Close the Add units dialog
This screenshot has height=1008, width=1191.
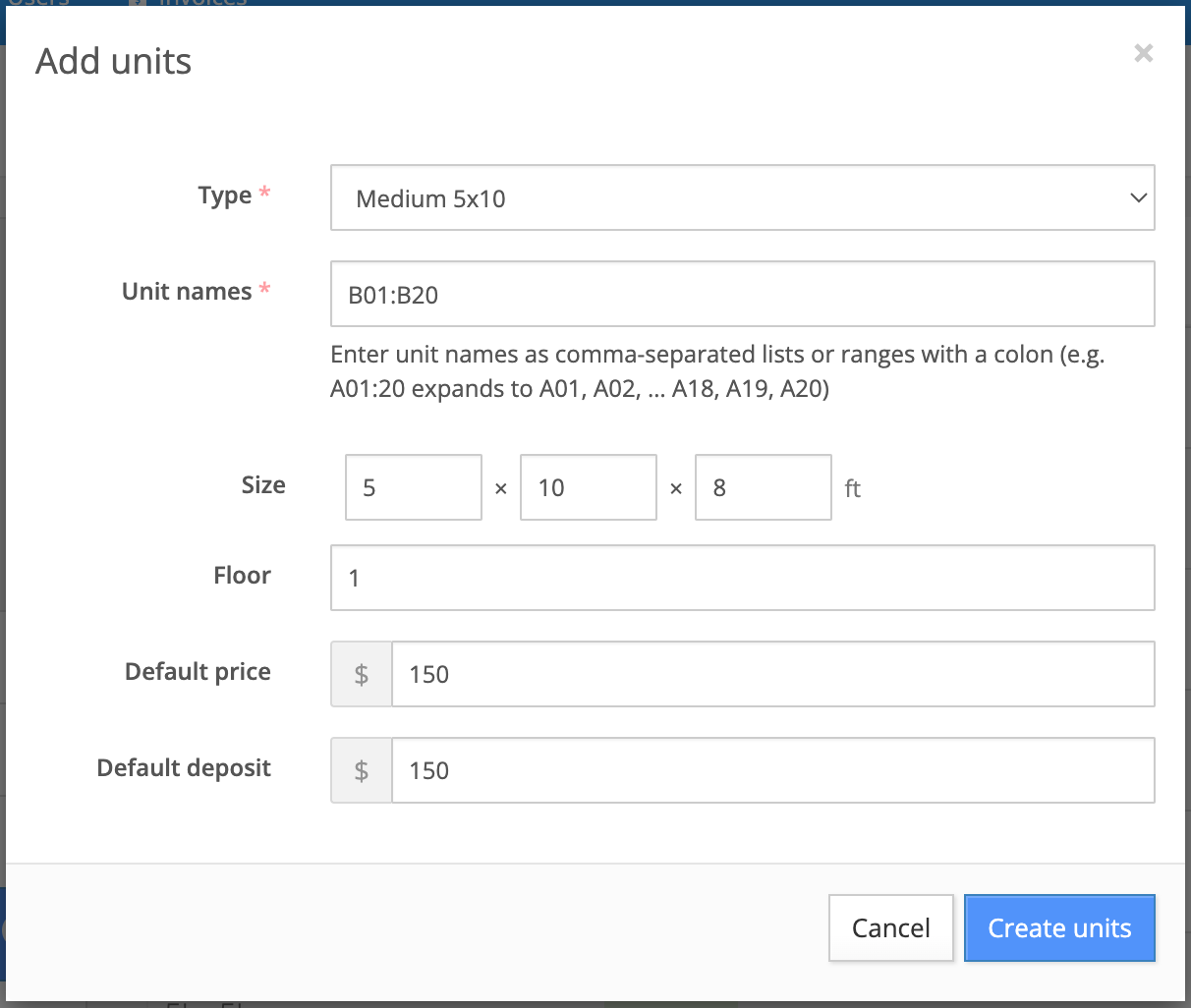(1143, 53)
